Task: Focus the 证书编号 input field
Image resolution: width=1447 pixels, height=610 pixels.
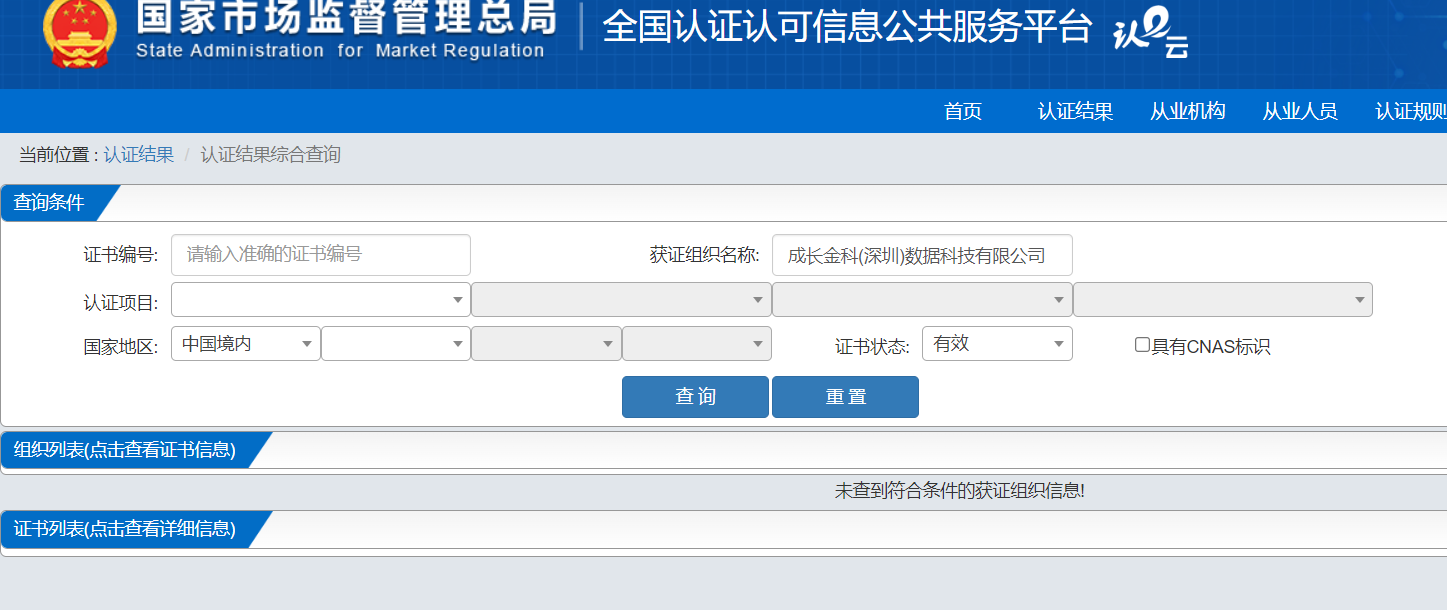Action: (321, 255)
